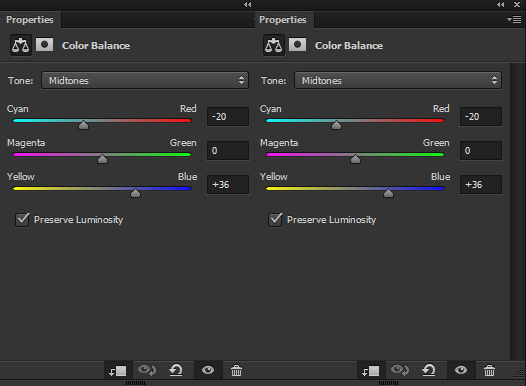Screen dimensions: 526x386
Task: Reset adjustment defaults in left panel
Action: click(176, 370)
